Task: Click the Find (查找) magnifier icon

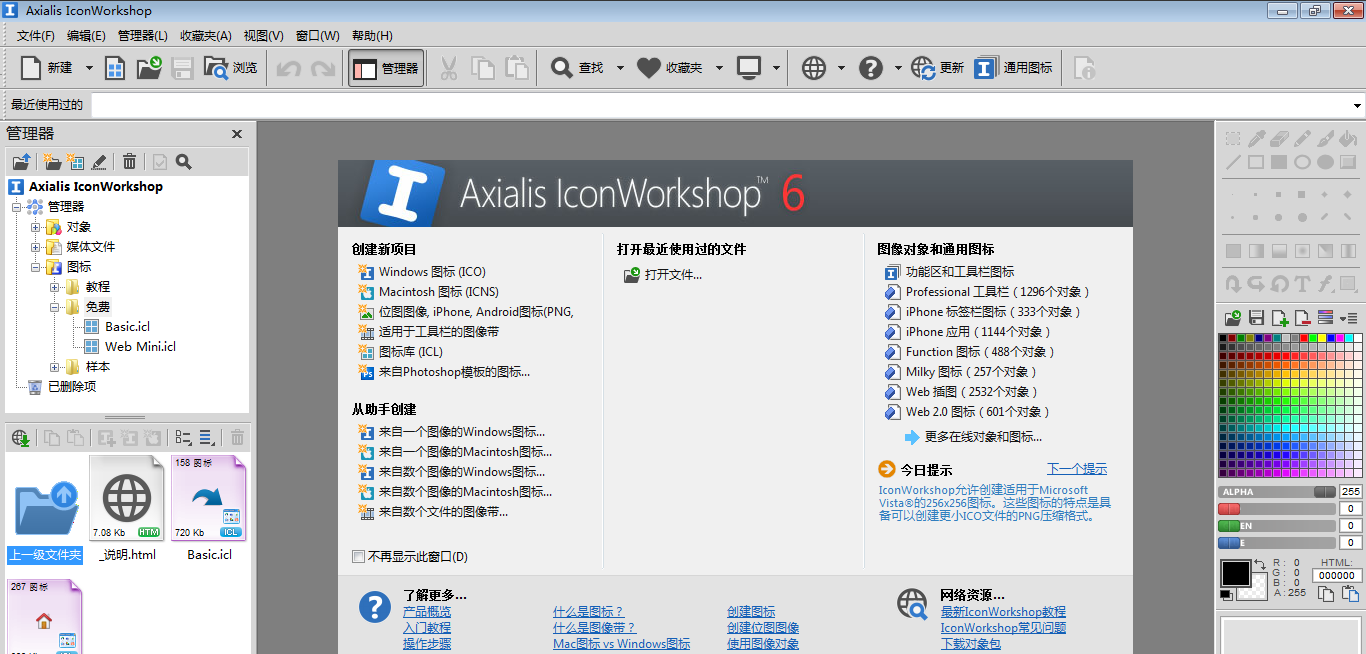Action: (x=563, y=68)
